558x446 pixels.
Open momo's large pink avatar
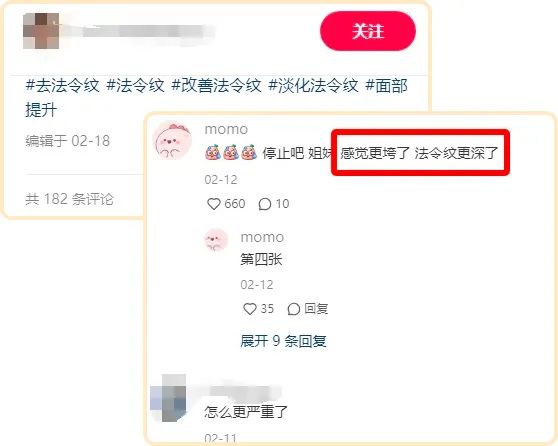click(172, 140)
